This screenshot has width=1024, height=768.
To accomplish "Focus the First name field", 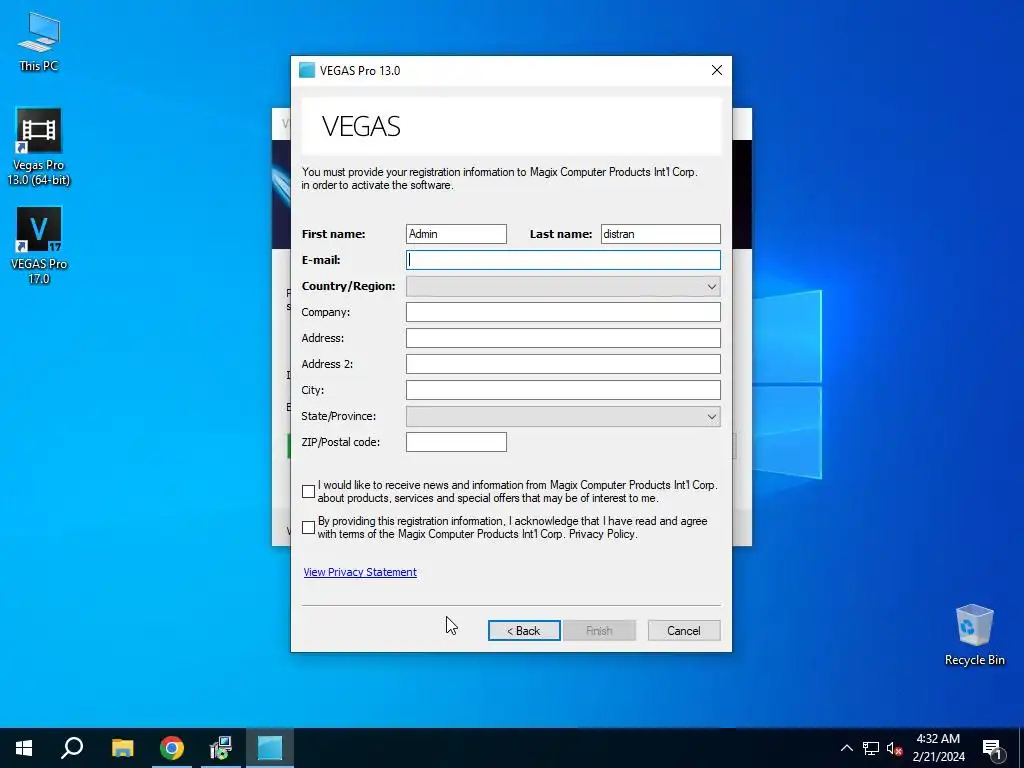I will click(x=456, y=234).
